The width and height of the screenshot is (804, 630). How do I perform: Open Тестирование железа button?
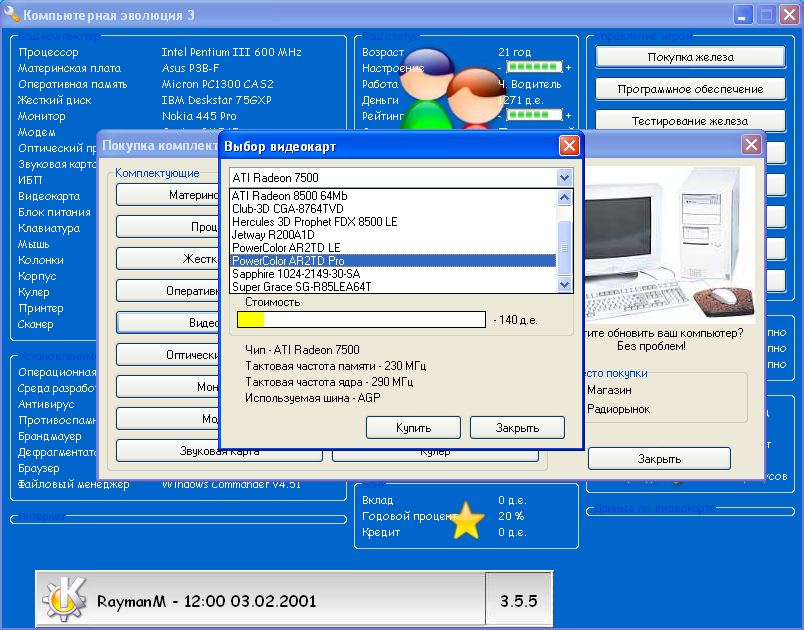[690, 121]
